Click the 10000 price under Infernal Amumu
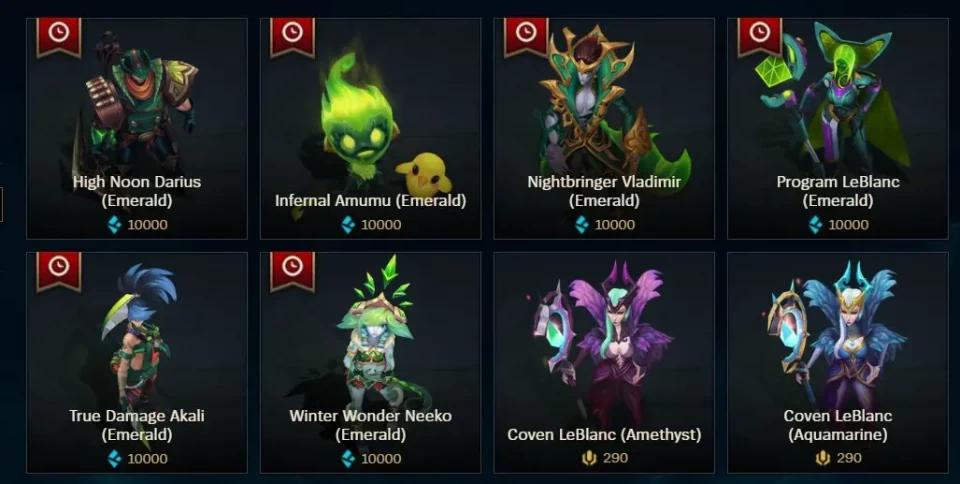Viewport: 960px width, 484px height. pyautogui.click(x=381, y=225)
